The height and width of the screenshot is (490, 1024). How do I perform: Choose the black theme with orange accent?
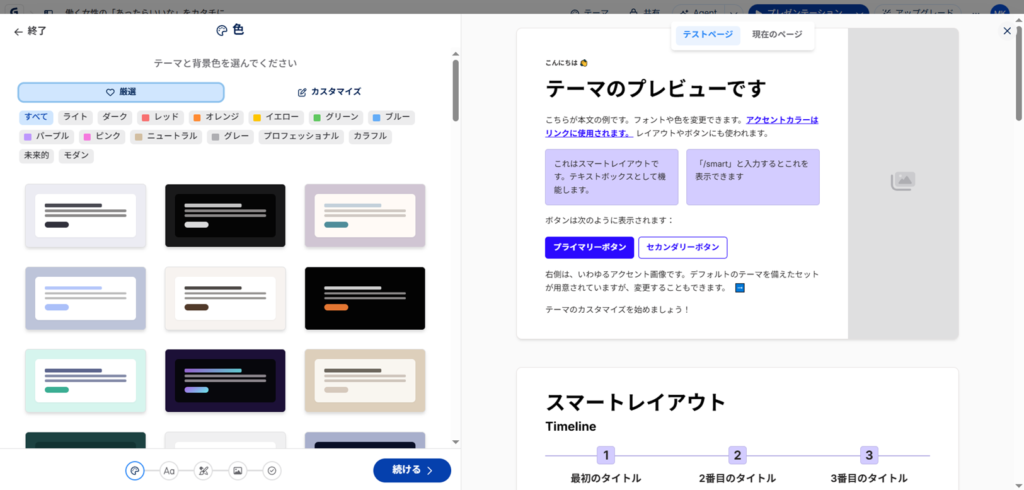point(364,298)
